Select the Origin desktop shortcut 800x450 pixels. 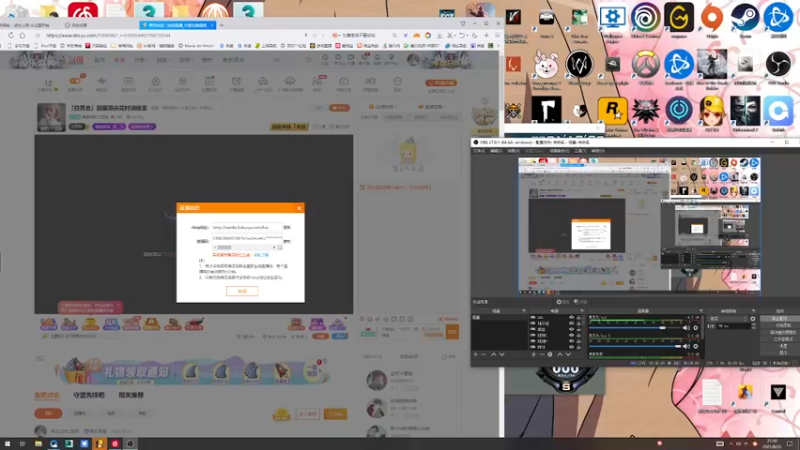(712, 18)
